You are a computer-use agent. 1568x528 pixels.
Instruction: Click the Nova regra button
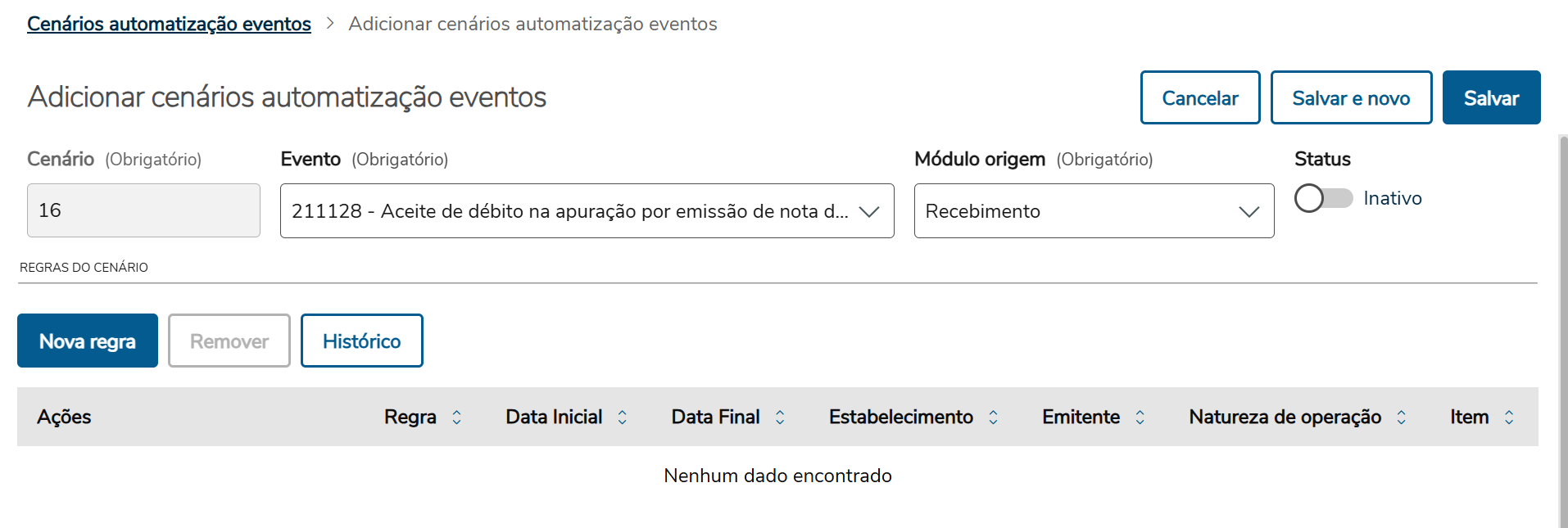[x=87, y=341]
